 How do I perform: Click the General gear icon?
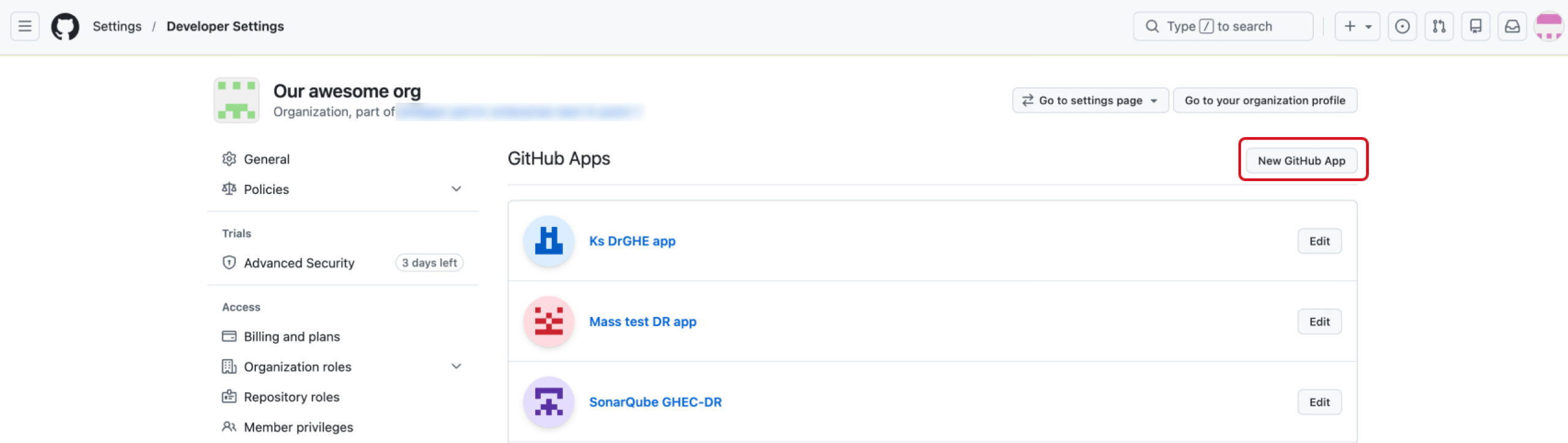click(x=229, y=159)
